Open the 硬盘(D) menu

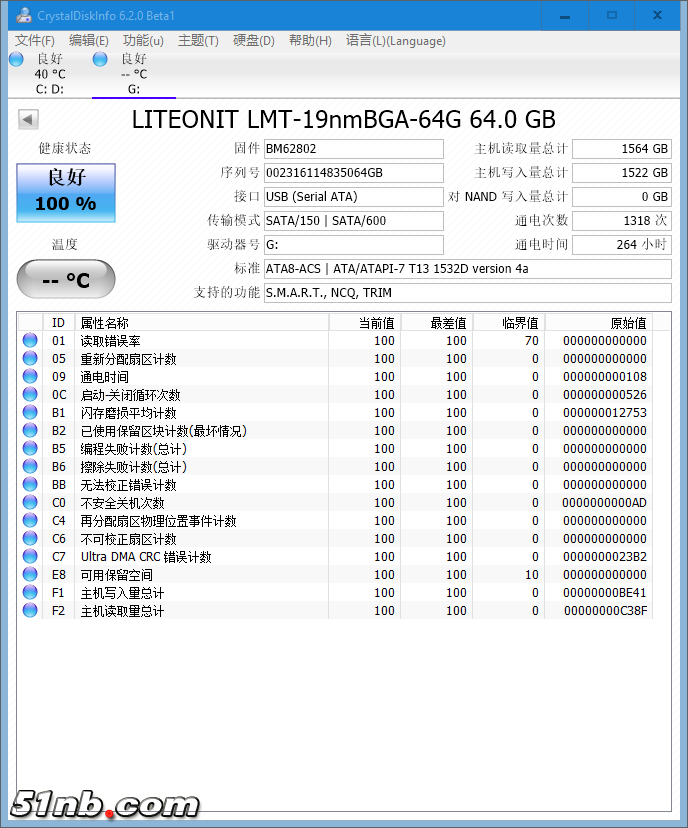253,41
